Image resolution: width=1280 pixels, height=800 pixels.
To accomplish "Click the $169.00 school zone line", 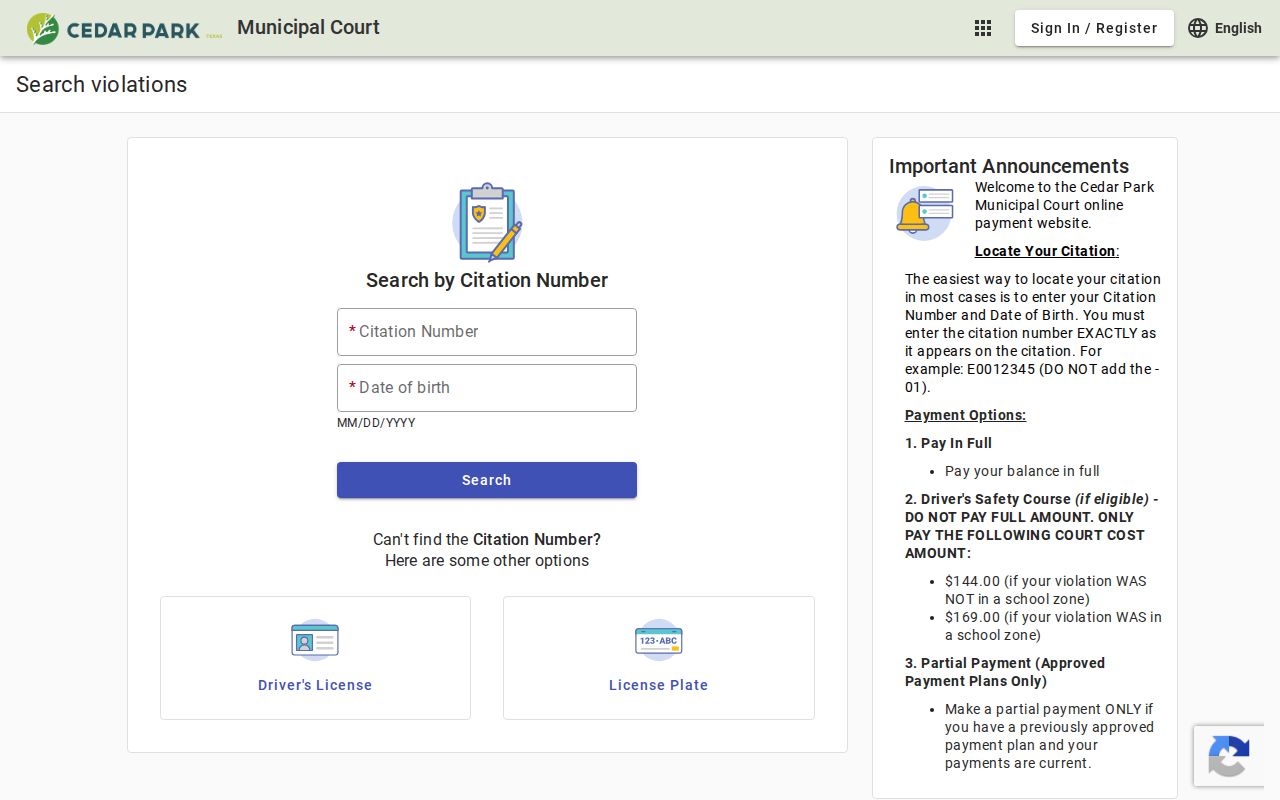I will pos(1053,626).
